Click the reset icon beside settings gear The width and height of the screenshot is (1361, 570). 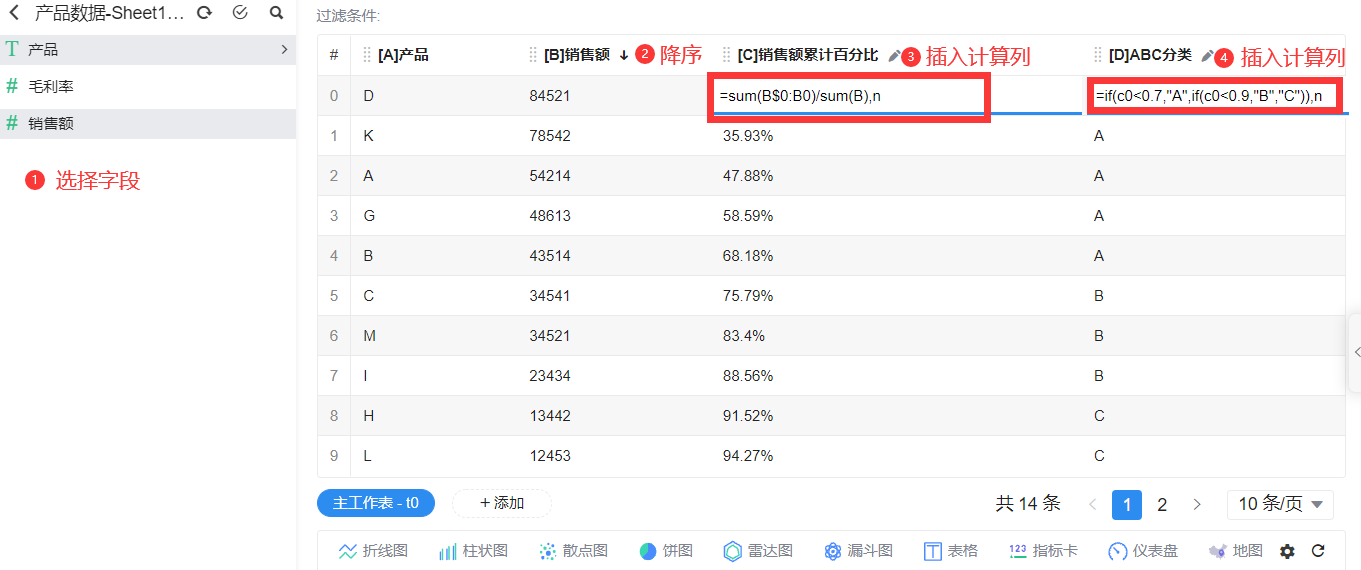click(x=1318, y=551)
